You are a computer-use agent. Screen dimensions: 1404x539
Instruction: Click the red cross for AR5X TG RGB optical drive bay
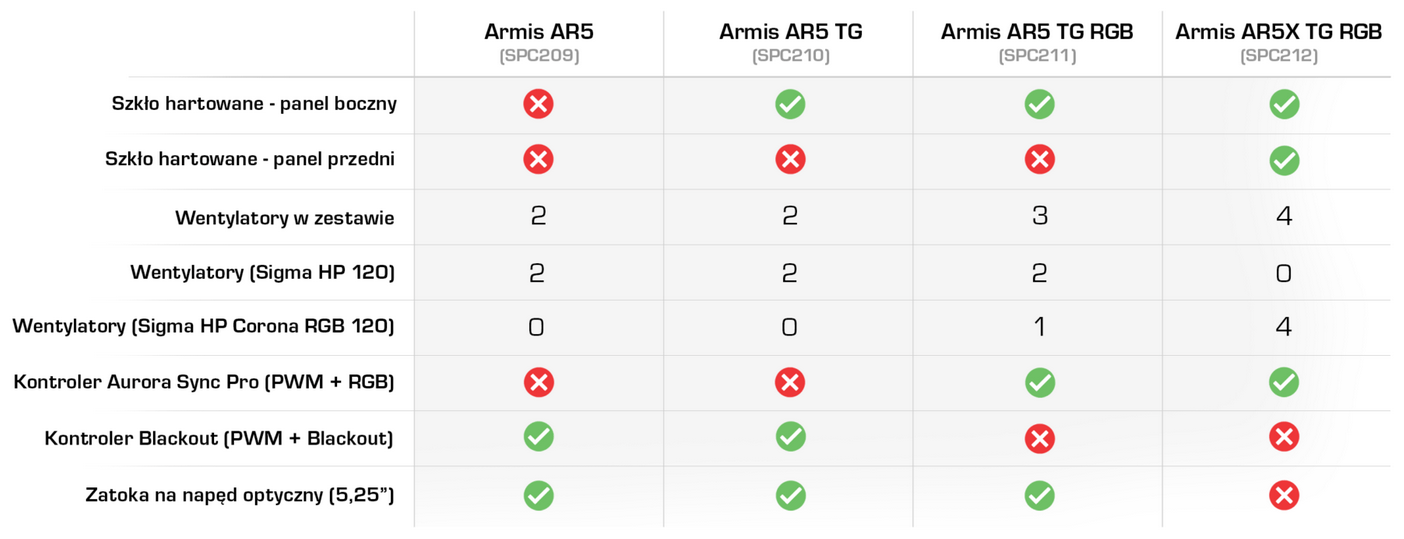point(1284,494)
